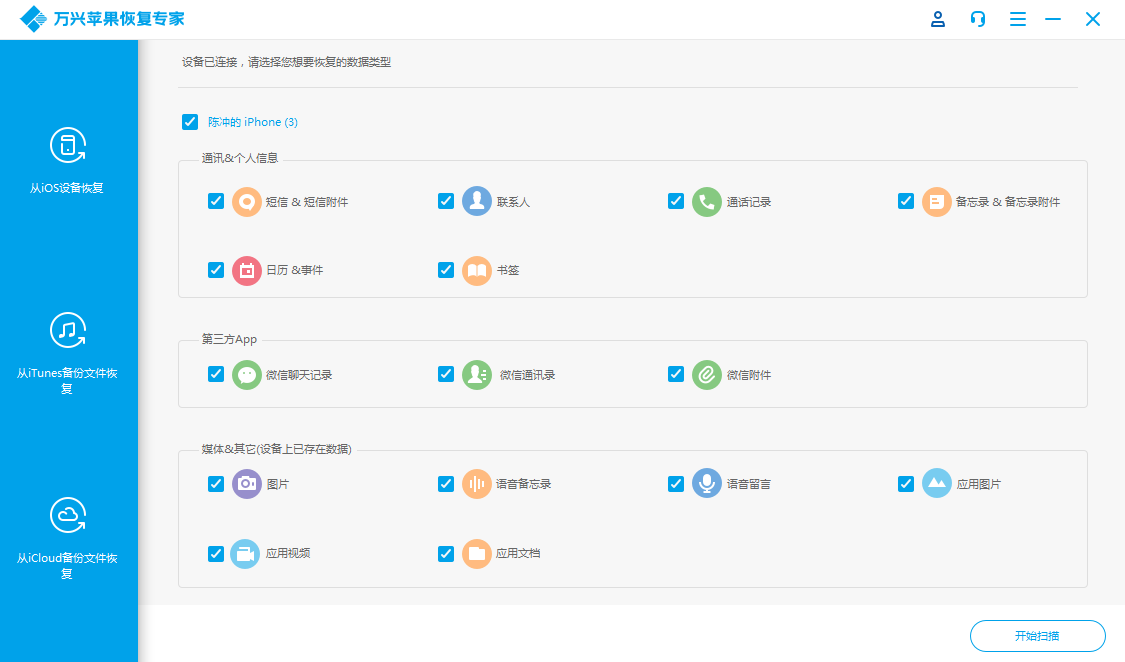
Task: Click the 微信附件 label text
Action: click(x=749, y=375)
